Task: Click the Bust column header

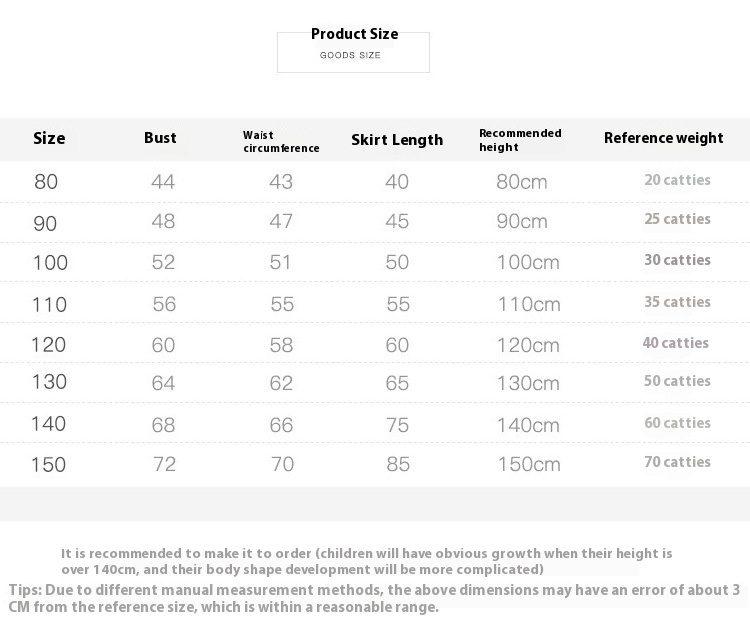Action: pyautogui.click(x=160, y=138)
